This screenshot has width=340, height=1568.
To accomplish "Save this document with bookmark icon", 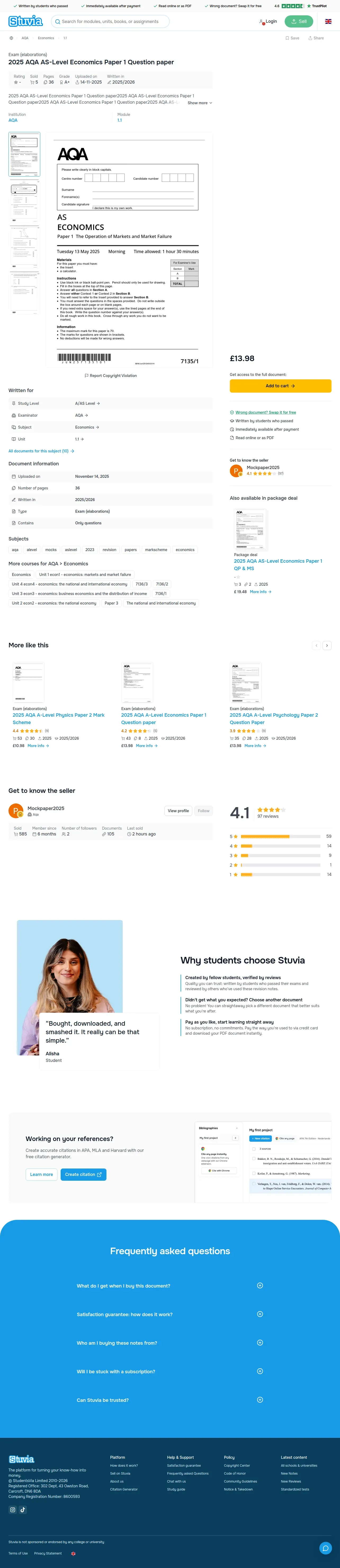I will 293,38.
